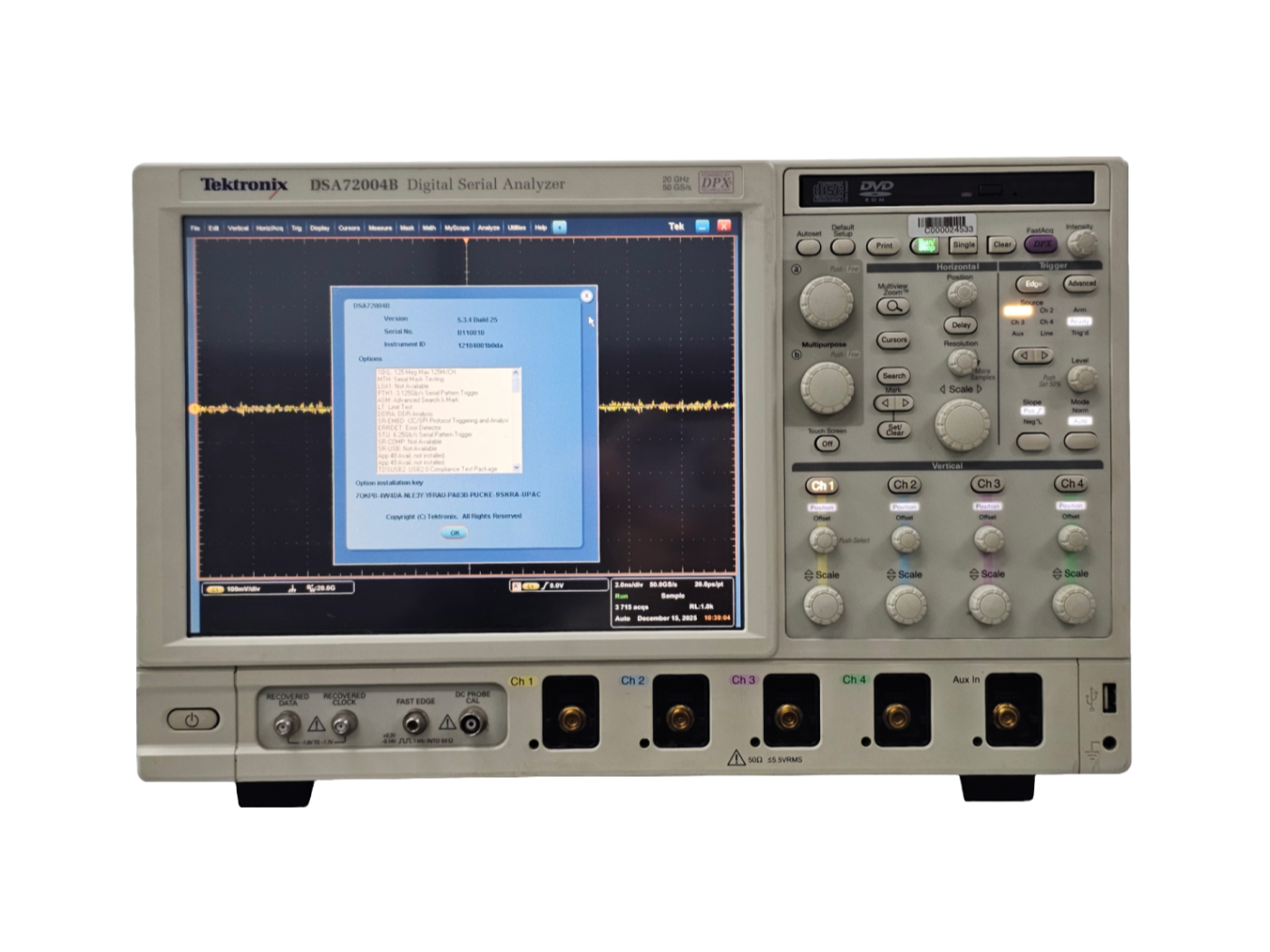Toggle the Ch 3 vertical button
The height and width of the screenshot is (952, 1270).
click(x=987, y=484)
